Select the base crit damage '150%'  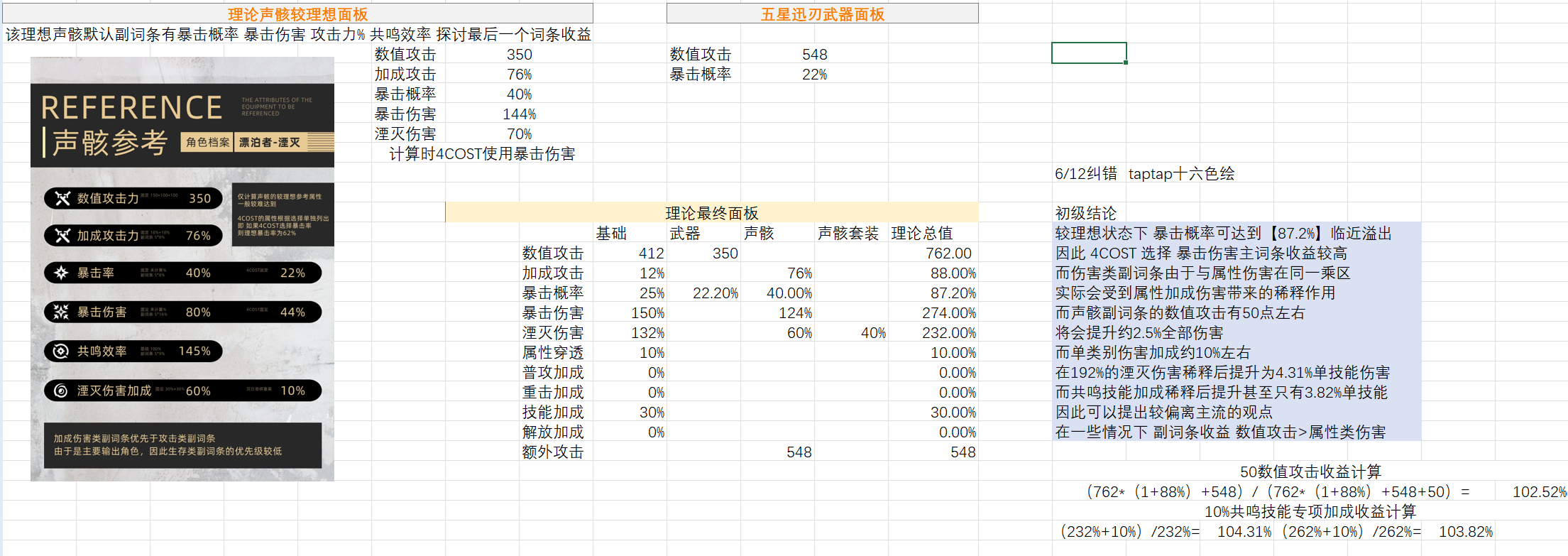click(647, 313)
